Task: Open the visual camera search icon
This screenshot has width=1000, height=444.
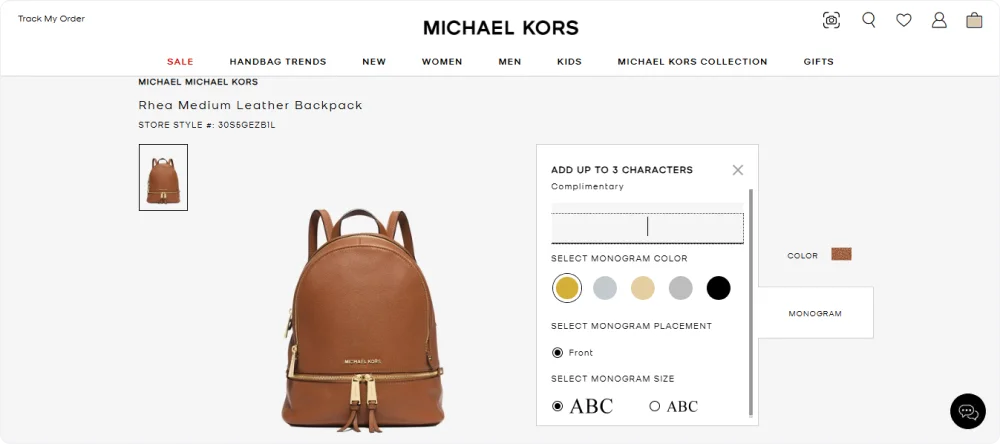Action: pos(831,20)
